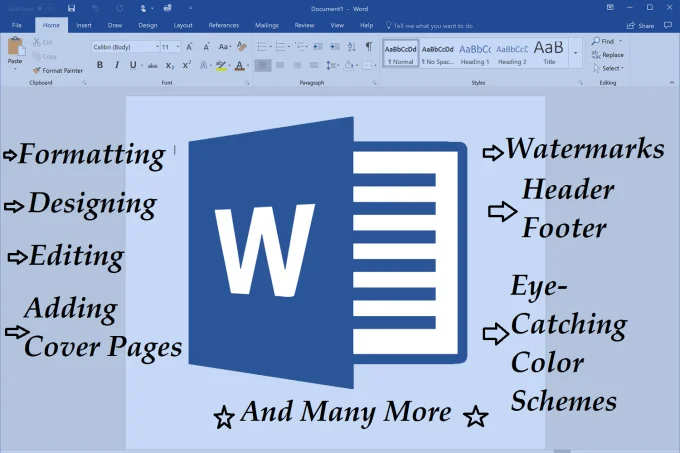Switch to the References tab
The image size is (680, 453).
pos(224,25)
